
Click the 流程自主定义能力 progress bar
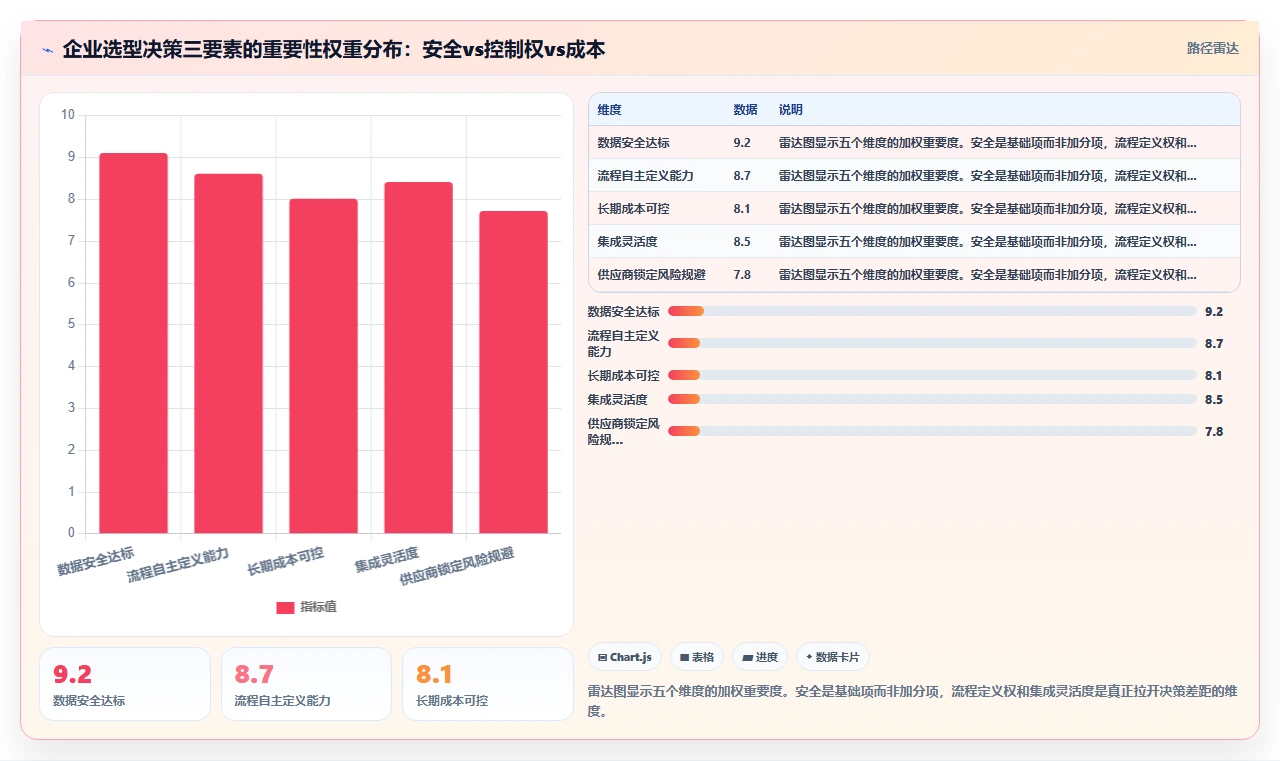tap(932, 343)
